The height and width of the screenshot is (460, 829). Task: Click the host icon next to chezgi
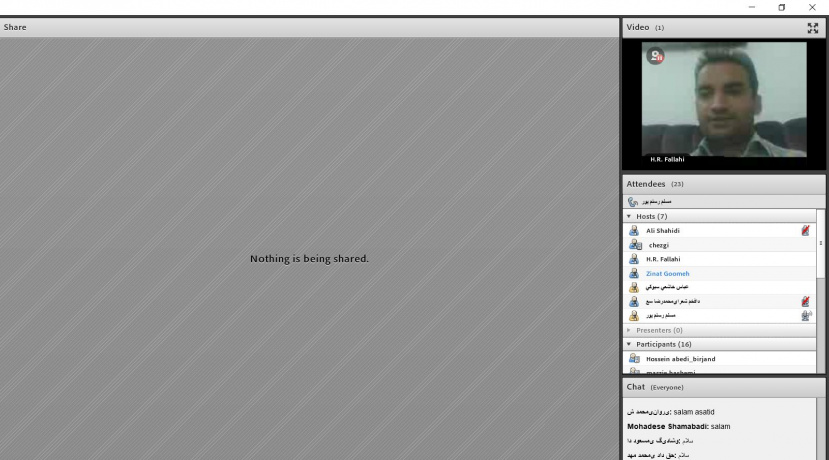click(x=634, y=245)
